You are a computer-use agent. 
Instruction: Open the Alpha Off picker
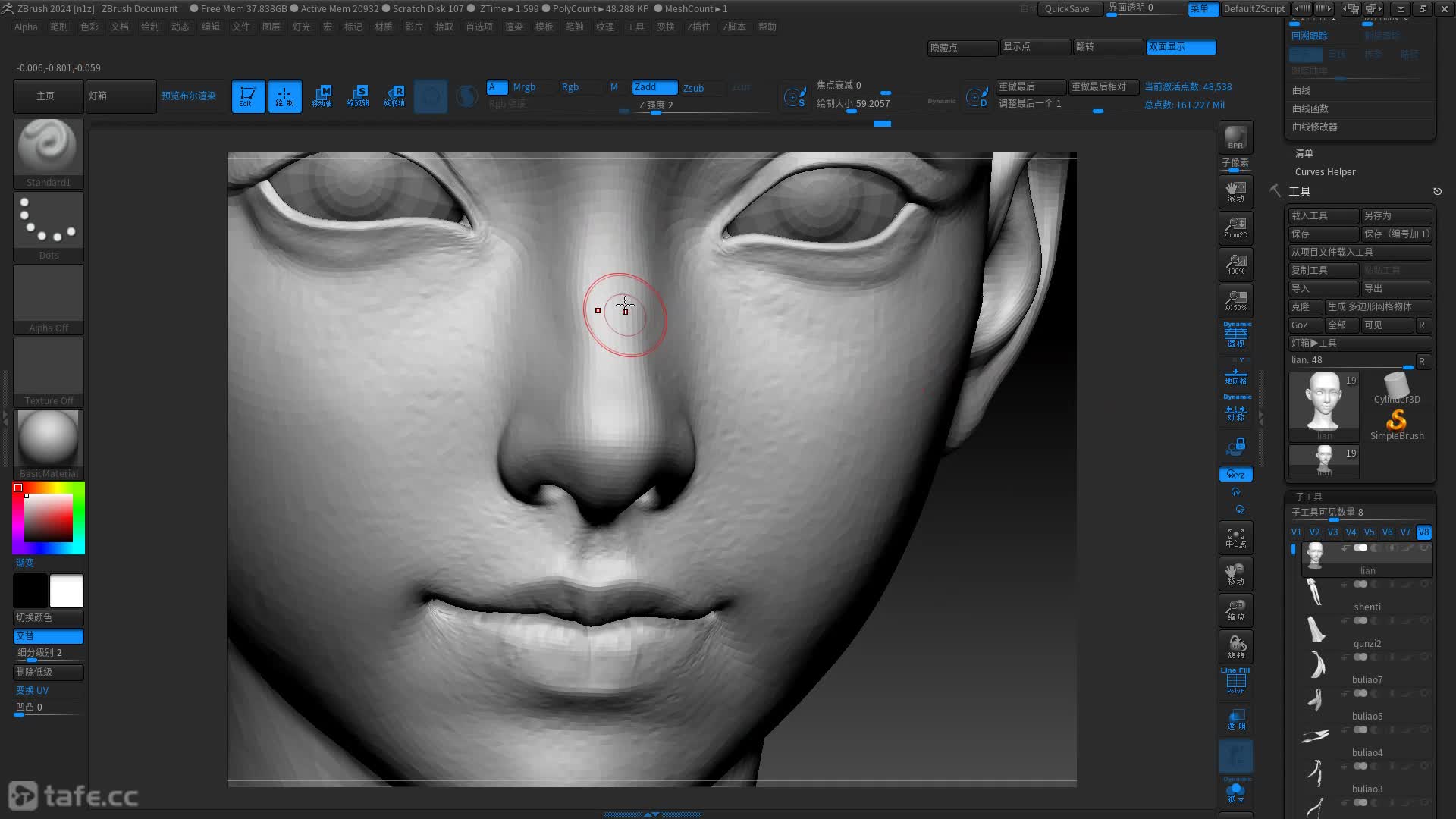point(49,299)
